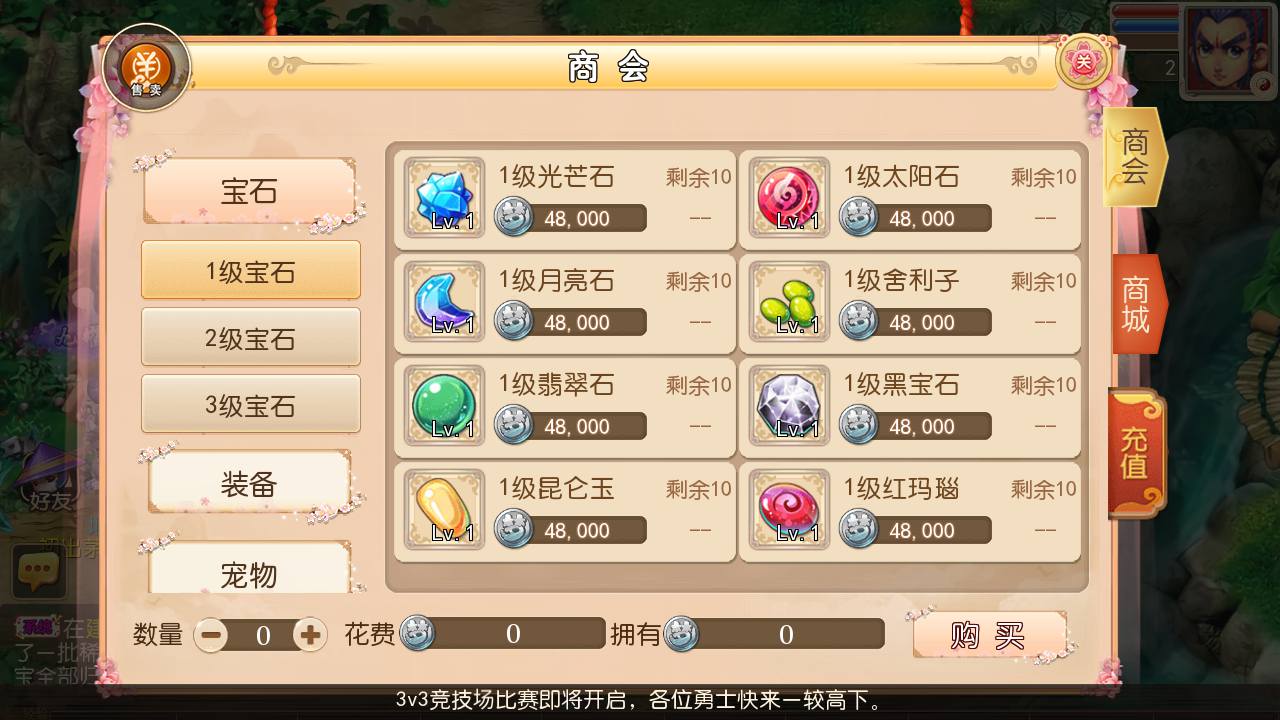Increase quantity with the plus button

[x=310, y=634]
